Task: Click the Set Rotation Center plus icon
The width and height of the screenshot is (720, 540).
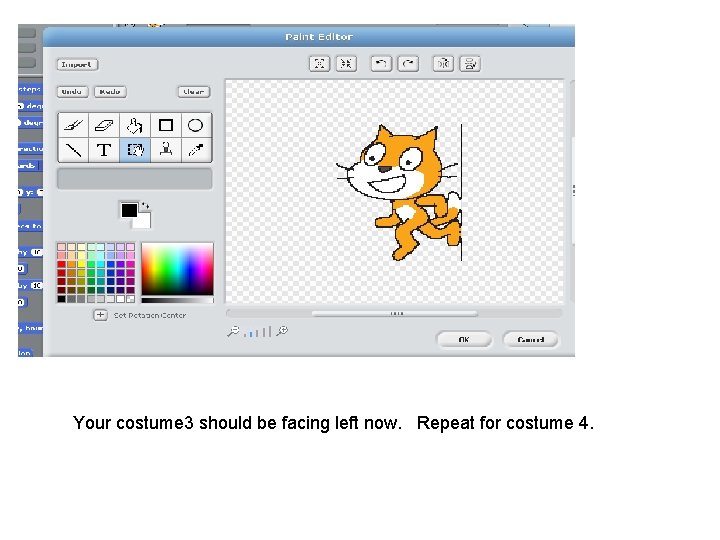Action: click(x=101, y=315)
